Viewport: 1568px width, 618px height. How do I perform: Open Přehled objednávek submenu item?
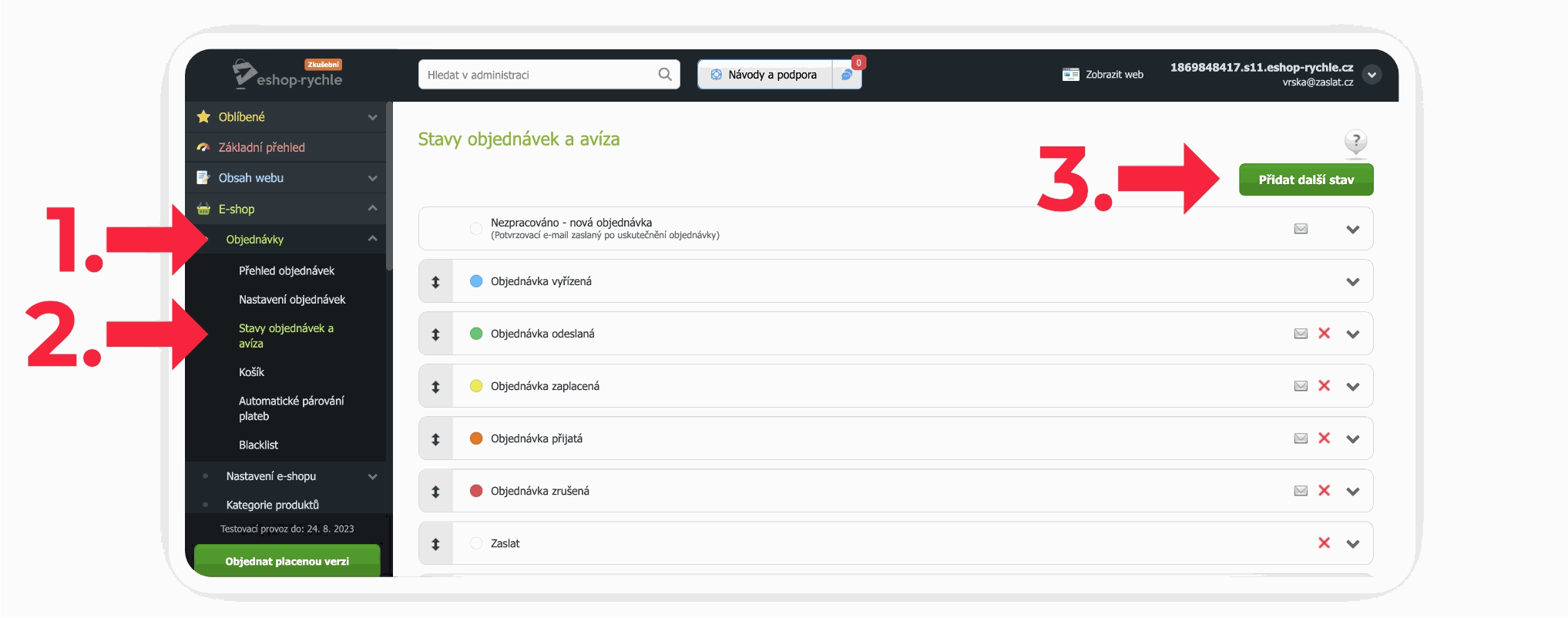point(287,271)
